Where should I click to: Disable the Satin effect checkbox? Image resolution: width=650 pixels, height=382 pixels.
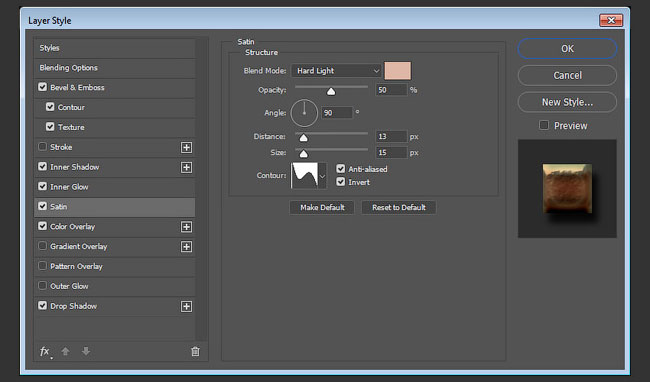click(42, 206)
